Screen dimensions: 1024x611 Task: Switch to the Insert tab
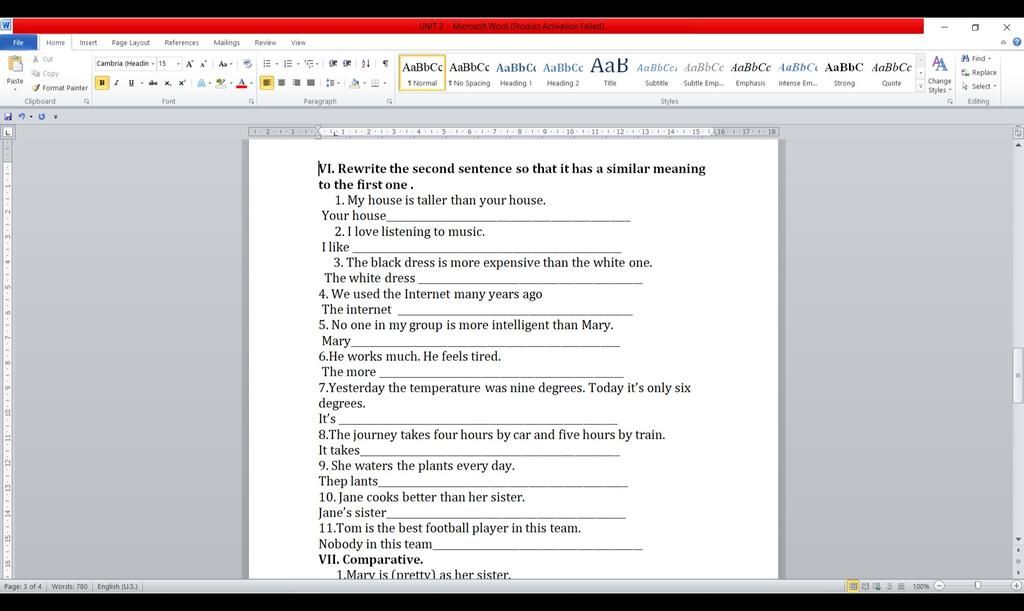pyautogui.click(x=88, y=42)
